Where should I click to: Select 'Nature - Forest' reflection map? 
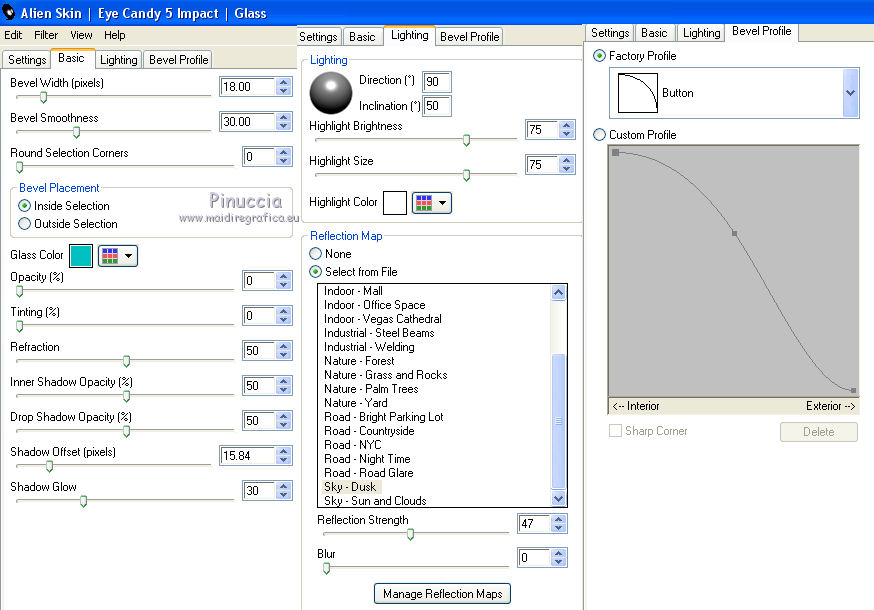[x=359, y=361]
